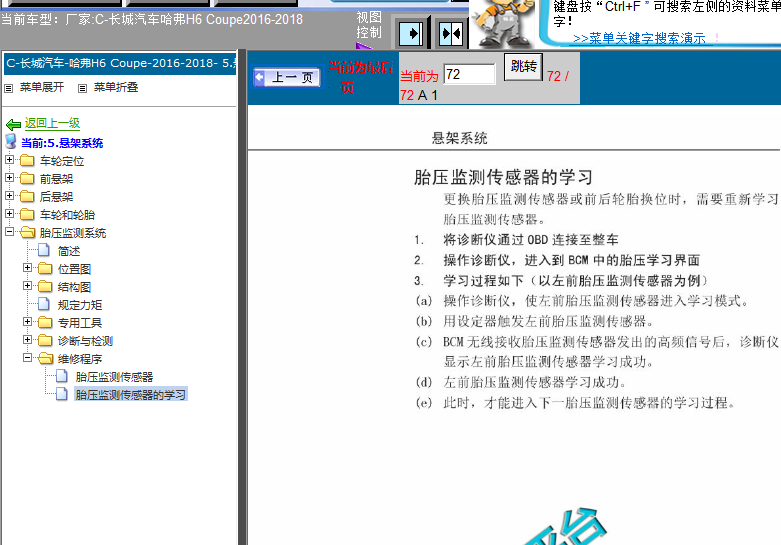
Task: Click the 位置图 folder icon
Action: [45, 269]
